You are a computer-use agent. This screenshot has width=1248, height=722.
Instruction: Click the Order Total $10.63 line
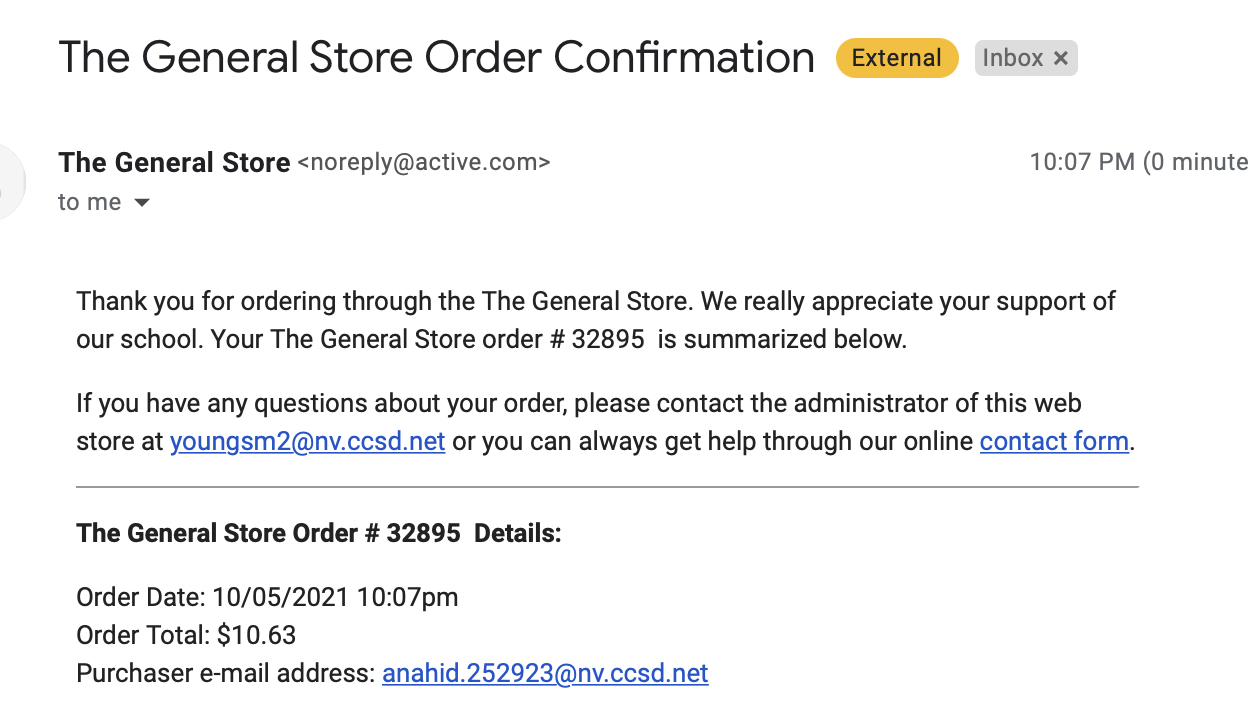point(186,635)
